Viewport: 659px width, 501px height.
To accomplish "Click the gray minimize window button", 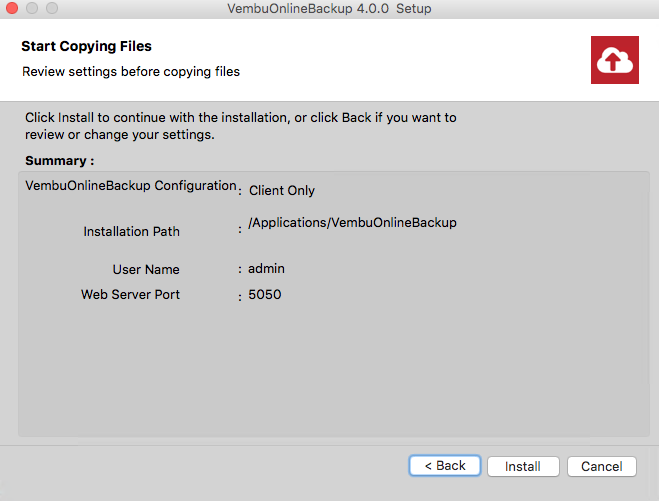I will [x=32, y=8].
